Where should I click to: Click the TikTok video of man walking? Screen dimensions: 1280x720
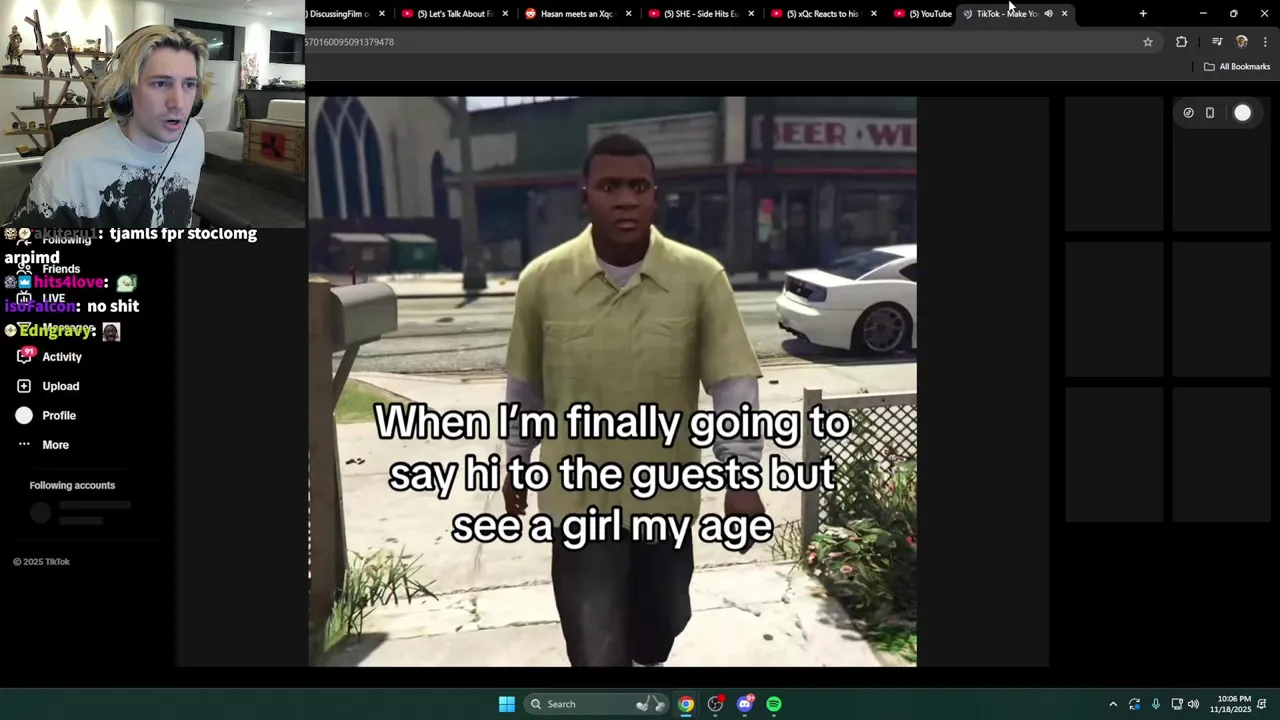[612, 381]
